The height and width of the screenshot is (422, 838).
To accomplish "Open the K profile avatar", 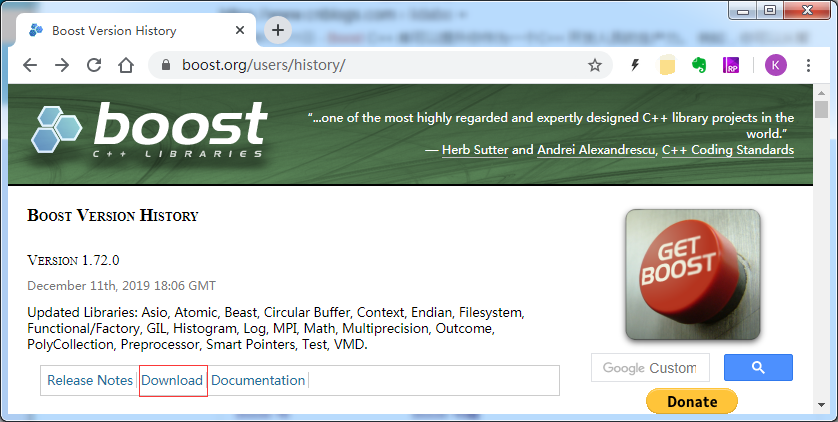I will click(775, 65).
